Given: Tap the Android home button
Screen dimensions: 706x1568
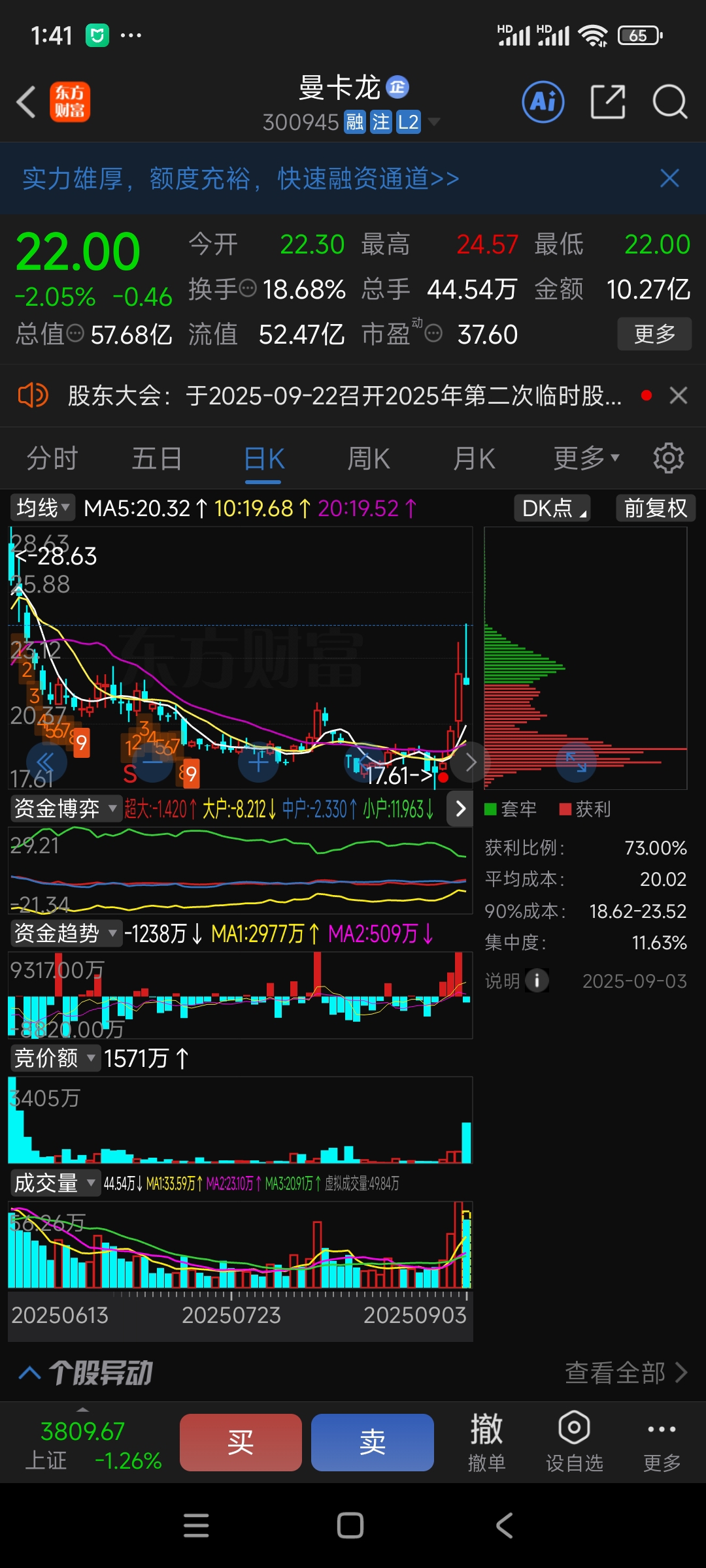Looking at the screenshot, I should point(350,1526).
